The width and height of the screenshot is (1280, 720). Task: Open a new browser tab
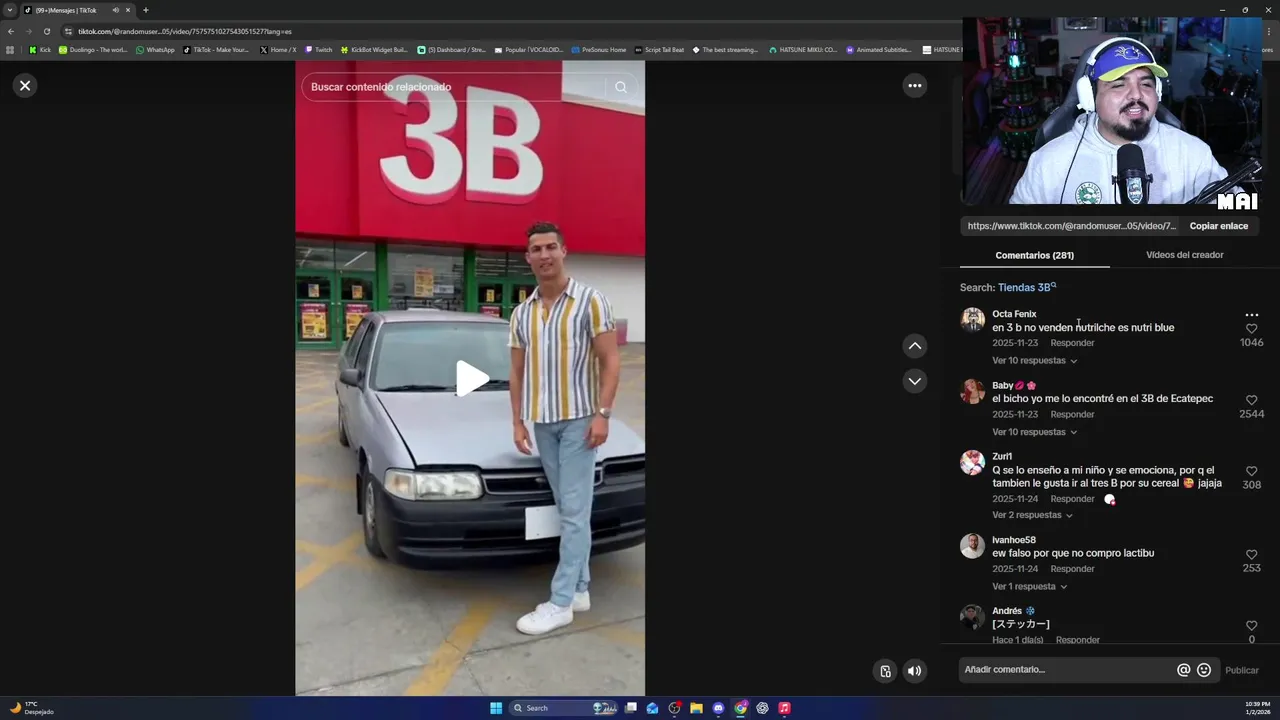coord(145,10)
